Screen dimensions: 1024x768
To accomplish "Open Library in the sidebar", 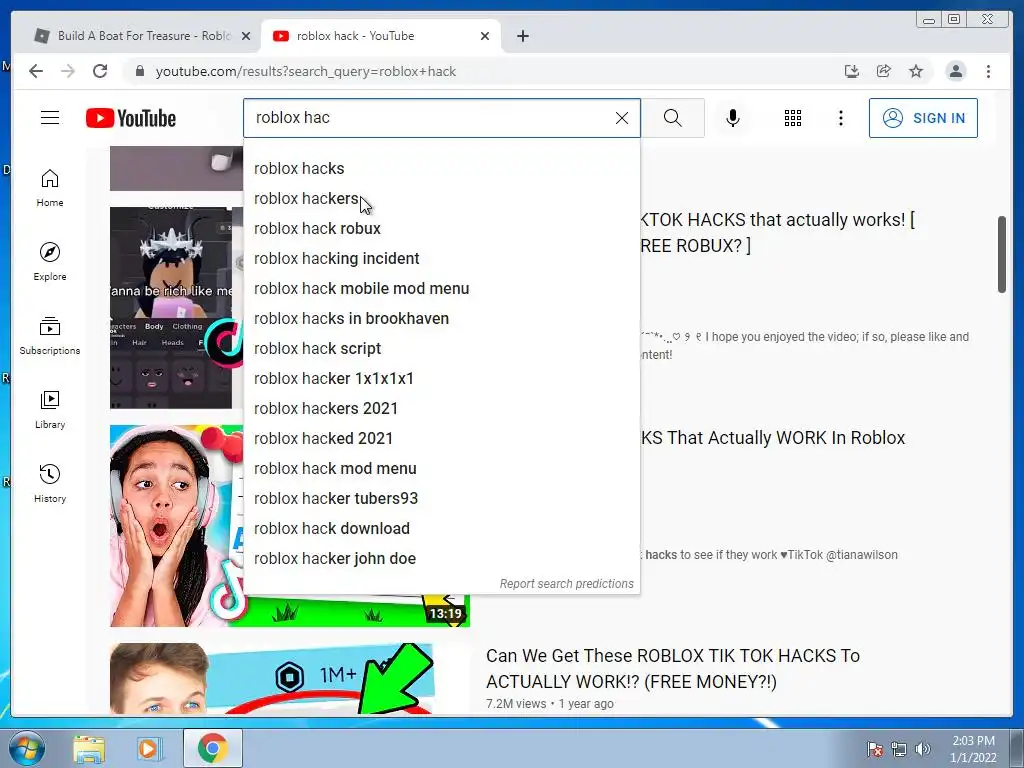I will 50,409.
